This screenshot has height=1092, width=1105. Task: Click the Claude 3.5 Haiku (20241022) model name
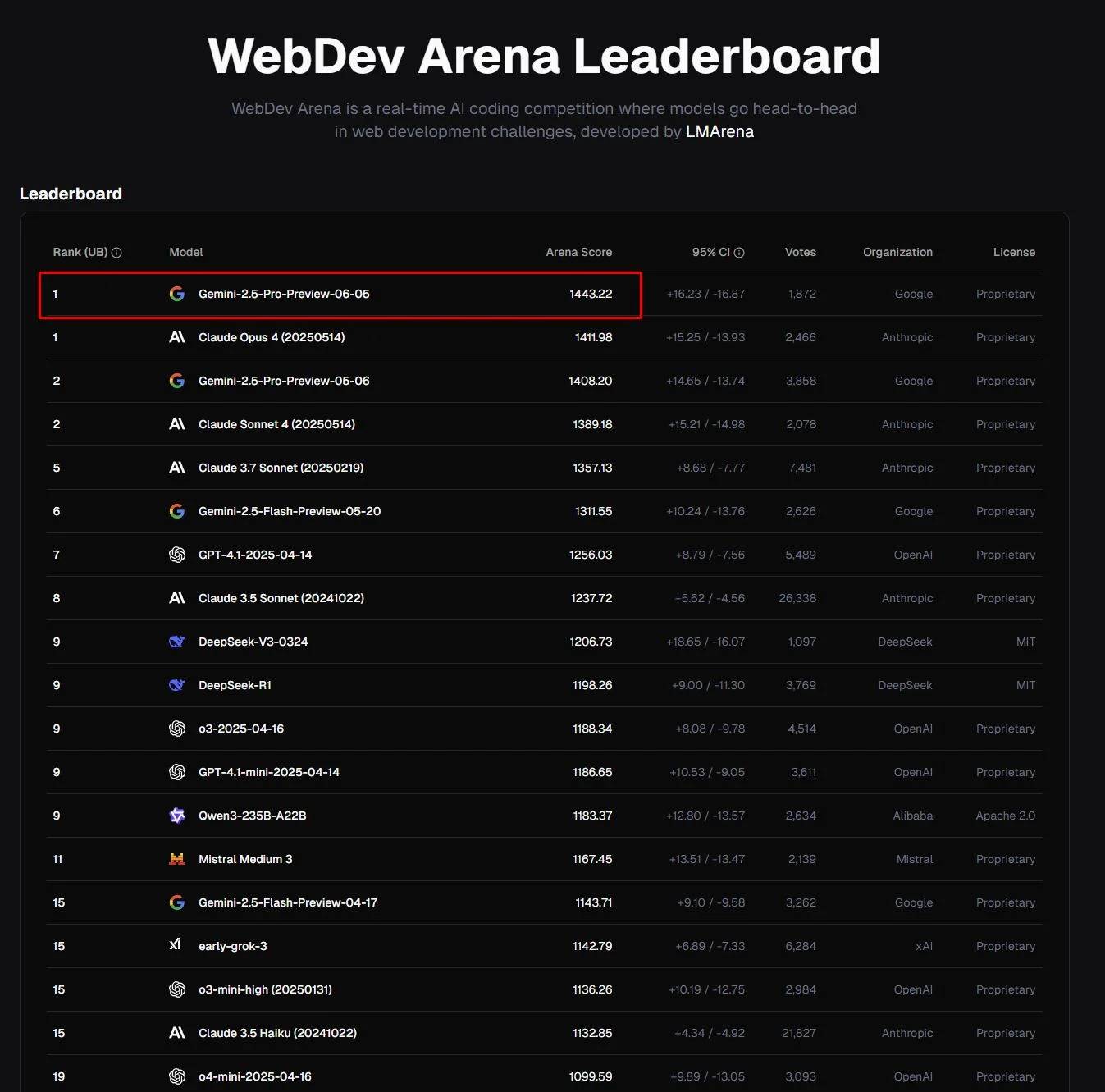[277, 1033]
